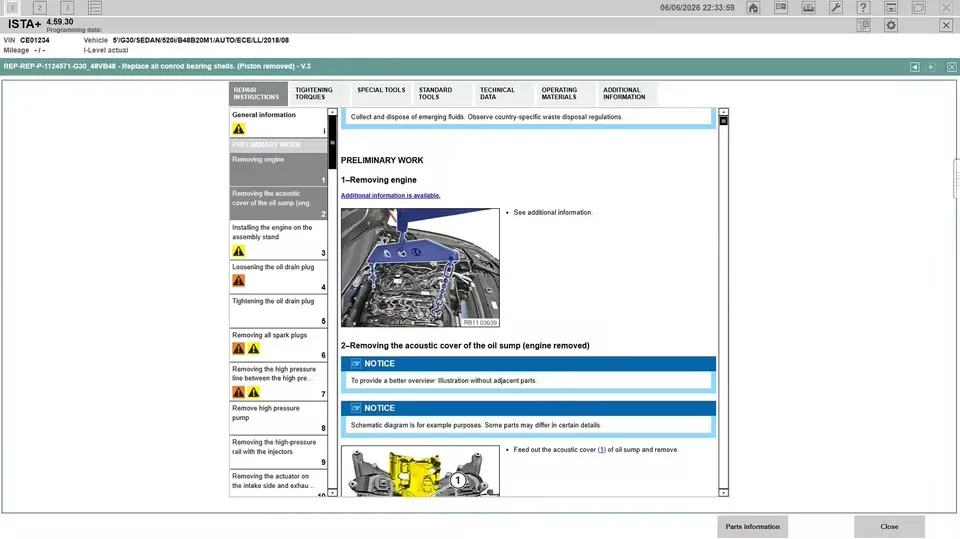Click orange hazard icon under high pressure line step
This screenshot has width=960, height=539.
coord(239,392)
